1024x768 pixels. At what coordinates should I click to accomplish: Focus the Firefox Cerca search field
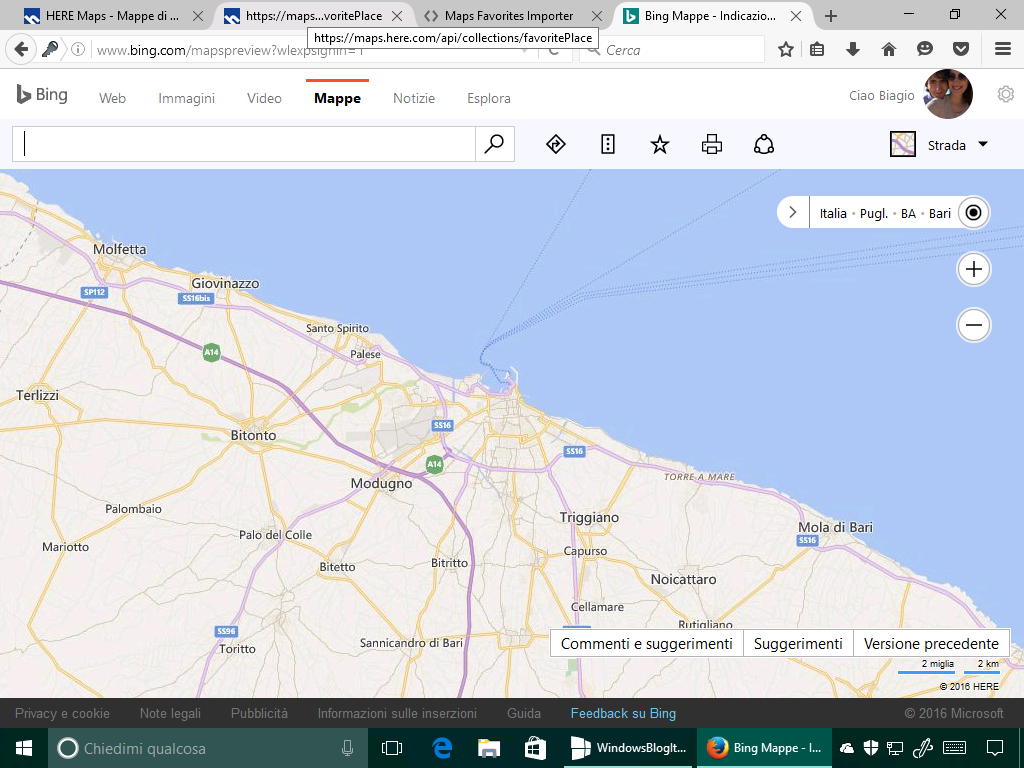[x=673, y=50]
